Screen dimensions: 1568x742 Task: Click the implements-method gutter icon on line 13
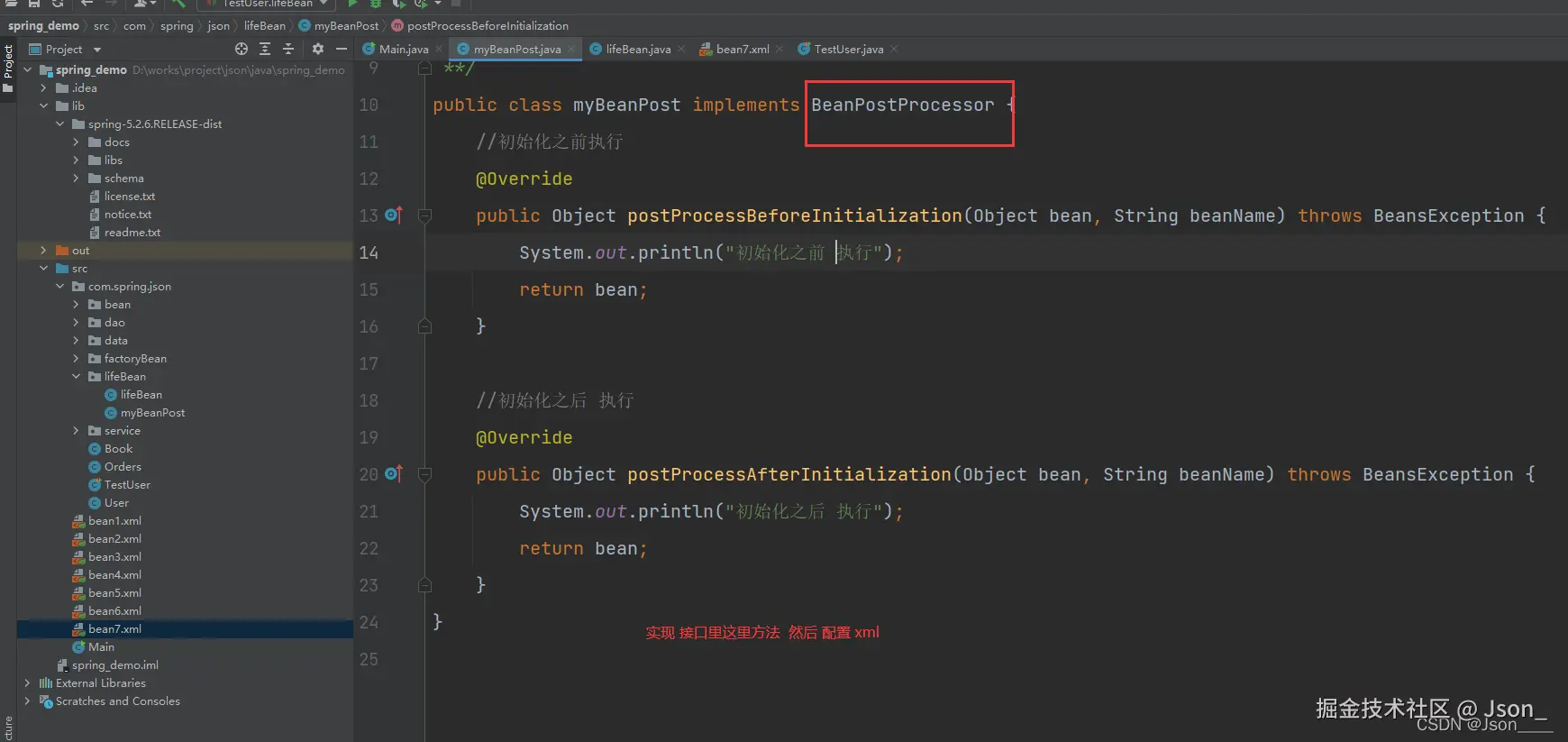pos(393,215)
